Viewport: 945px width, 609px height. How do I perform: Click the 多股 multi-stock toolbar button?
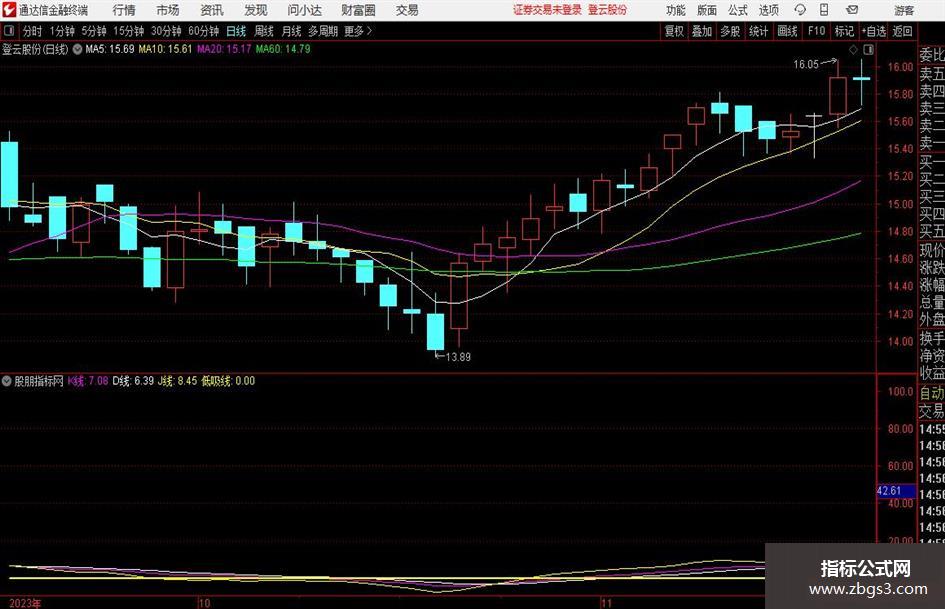[730, 31]
